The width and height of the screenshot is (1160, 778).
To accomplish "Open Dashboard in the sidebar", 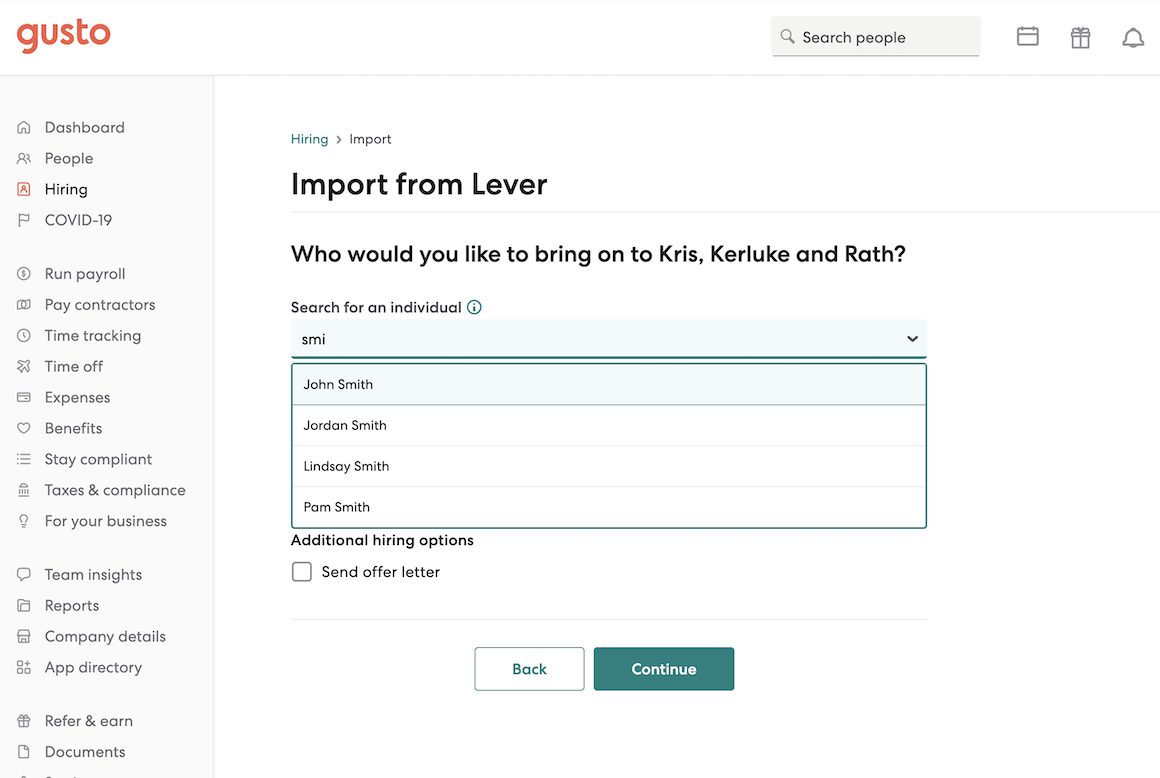I will 84,127.
